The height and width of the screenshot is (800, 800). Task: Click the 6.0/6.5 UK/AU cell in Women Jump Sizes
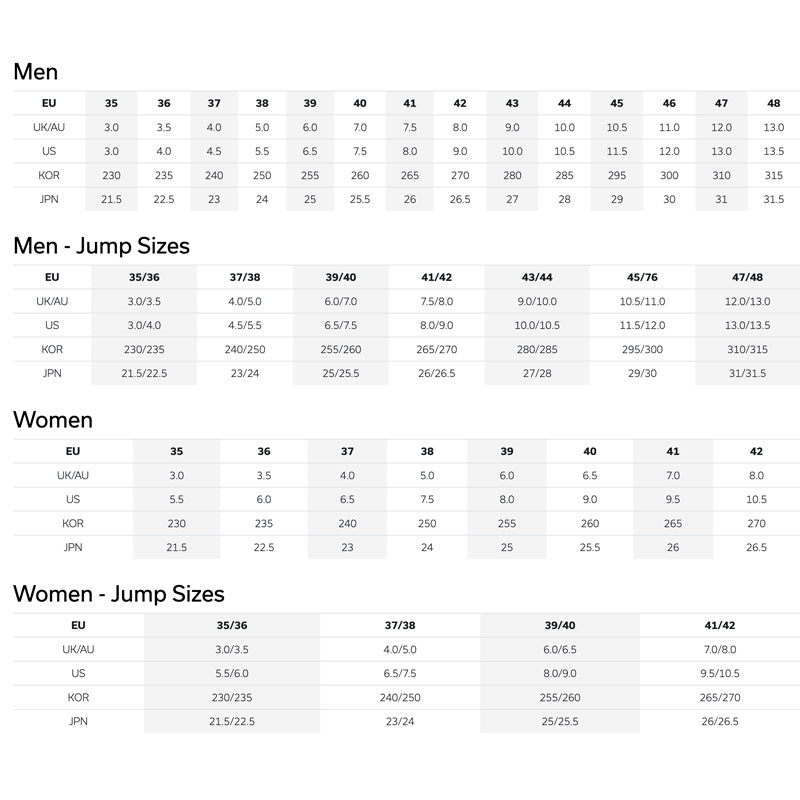click(560, 649)
